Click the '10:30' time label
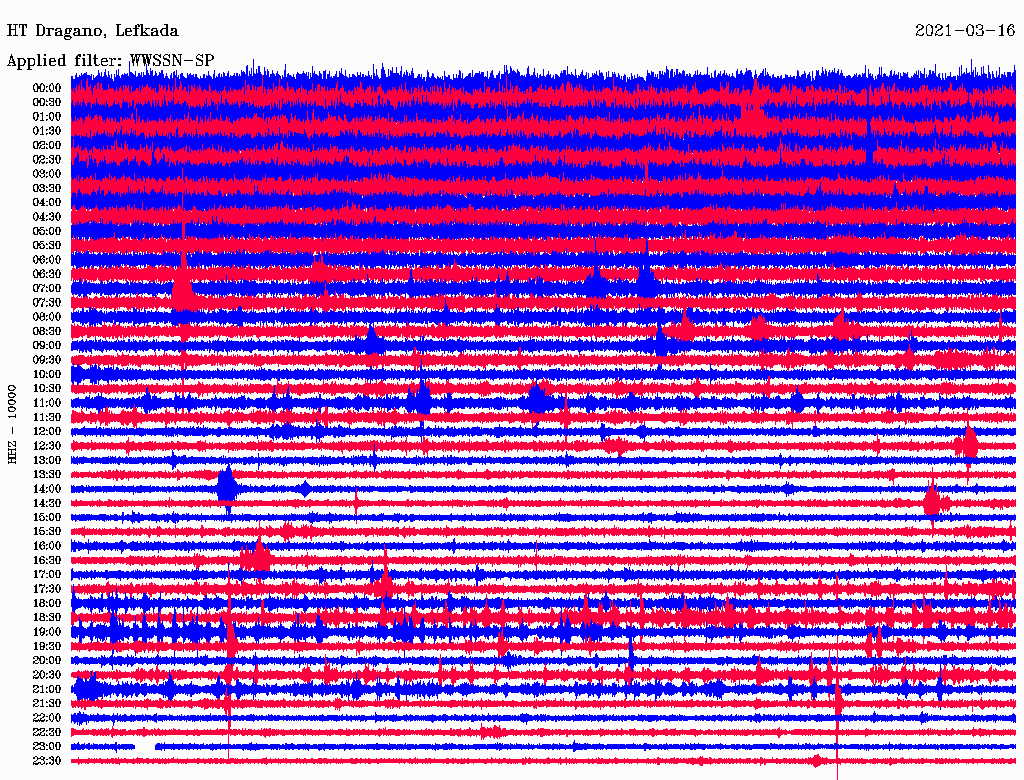Image resolution: width=1024 pixels, height=780 pixels. pyautogui.click(x=47, y=389)
